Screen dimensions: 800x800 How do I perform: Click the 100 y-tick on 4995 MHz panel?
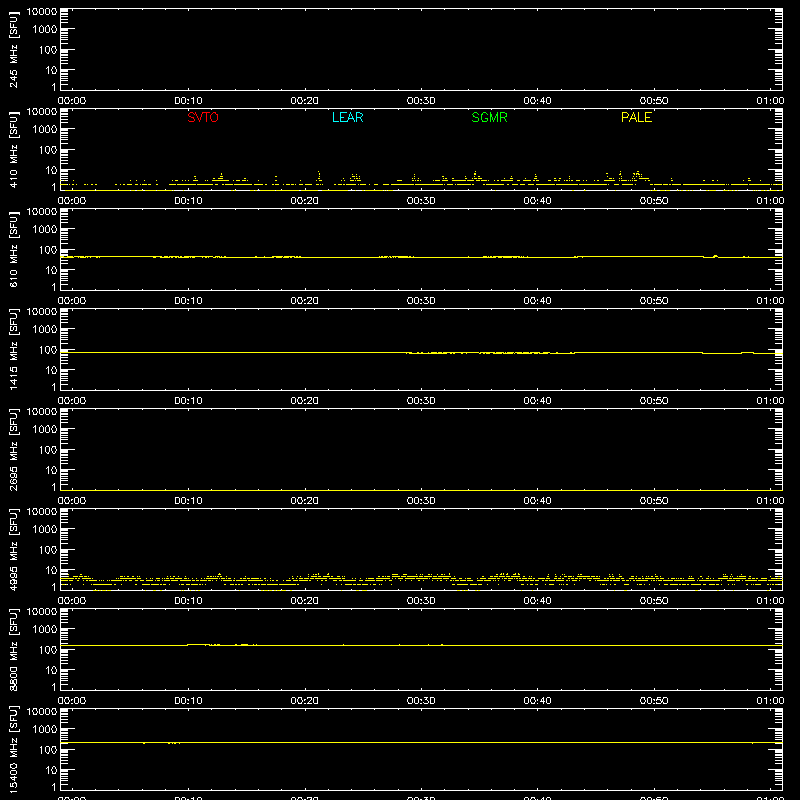click(48, 550)
